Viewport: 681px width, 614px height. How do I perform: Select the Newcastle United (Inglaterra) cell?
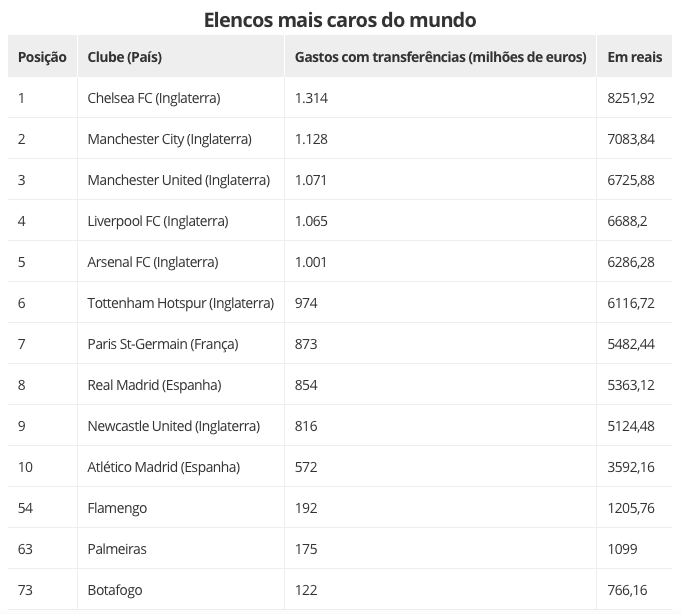click(x=173, y=426)
